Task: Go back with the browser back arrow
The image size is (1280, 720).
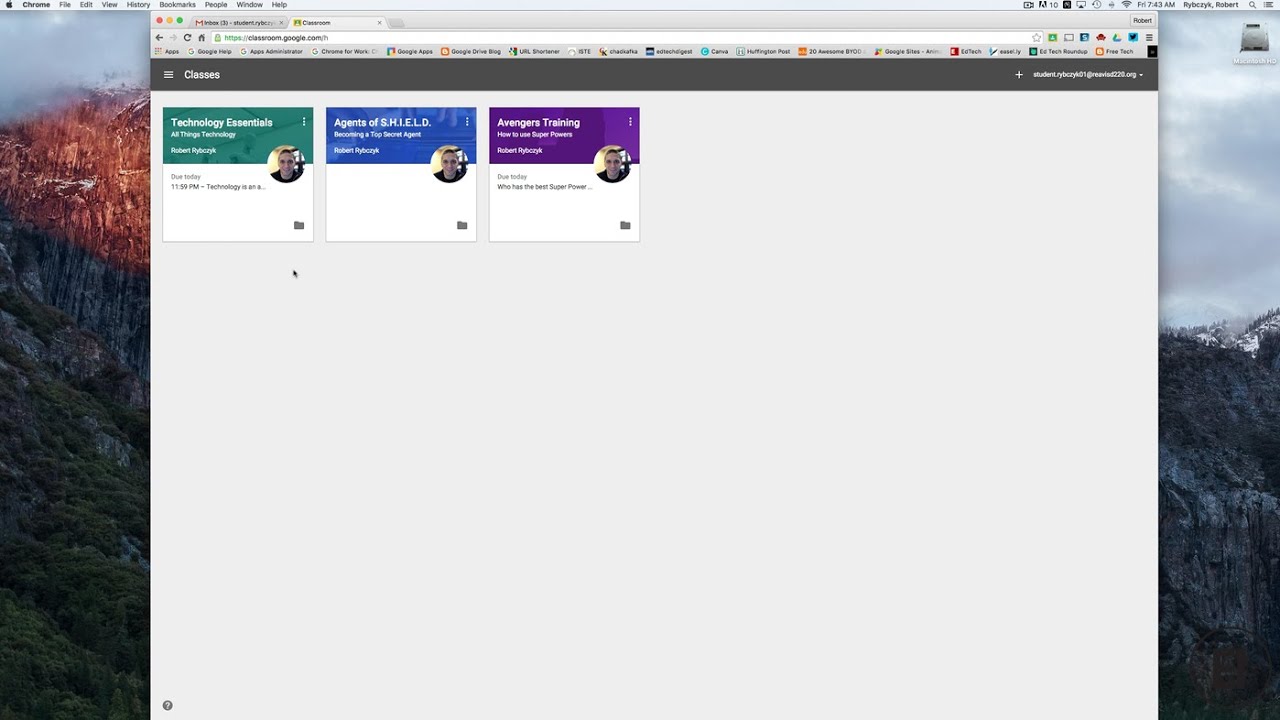Action: tap(159, 37)
